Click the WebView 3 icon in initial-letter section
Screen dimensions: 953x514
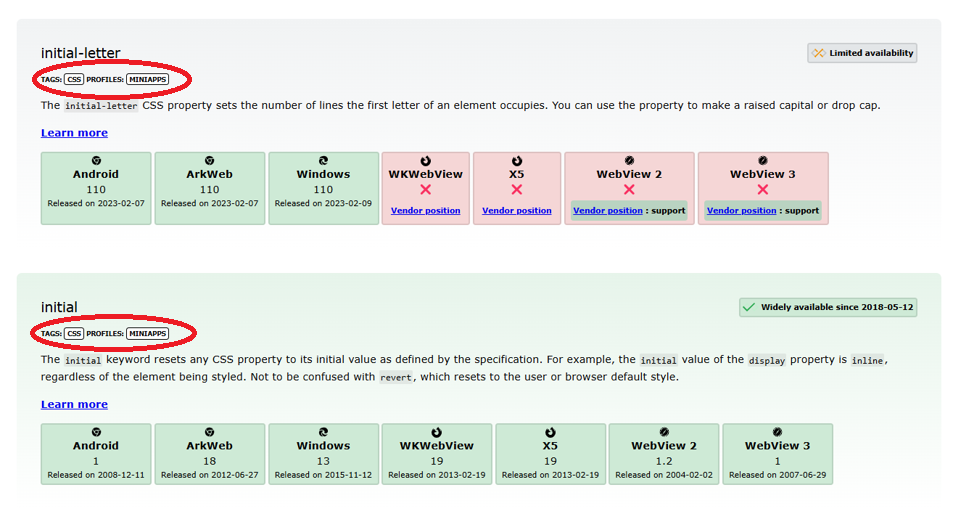click(763, 160)
